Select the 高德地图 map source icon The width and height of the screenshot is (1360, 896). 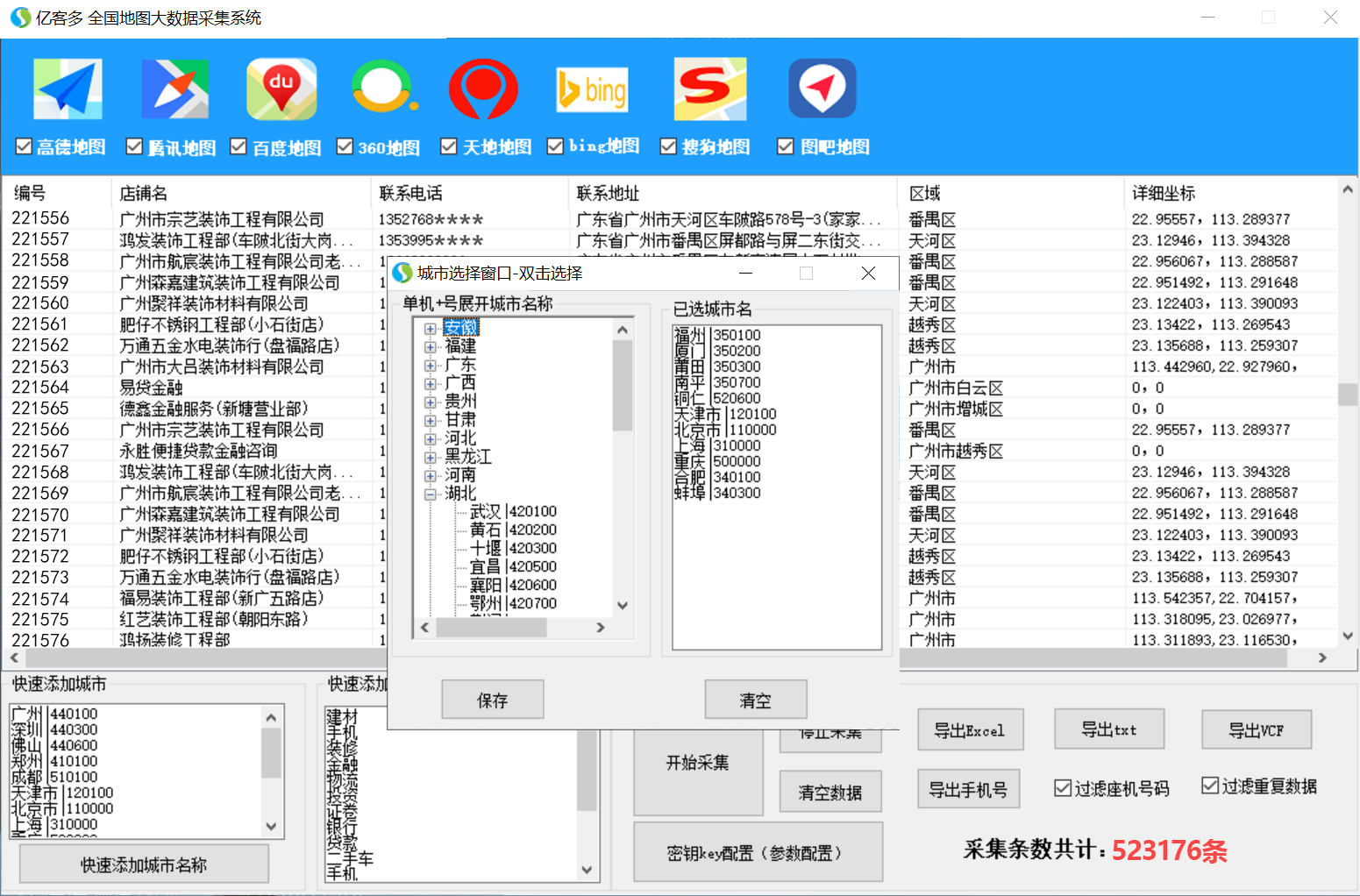[68, 88]
